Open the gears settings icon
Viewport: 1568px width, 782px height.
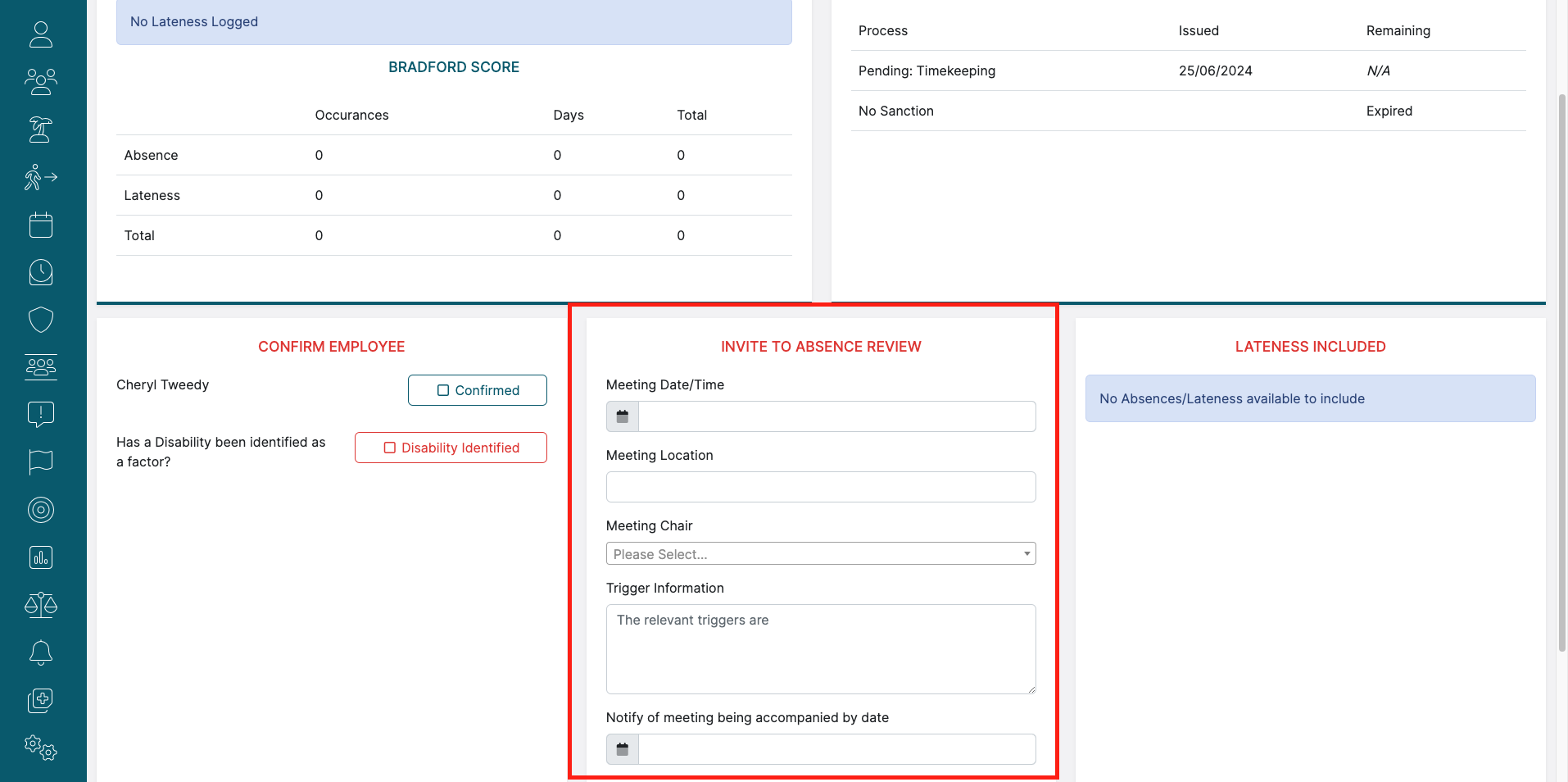click(x=41, y=748)
